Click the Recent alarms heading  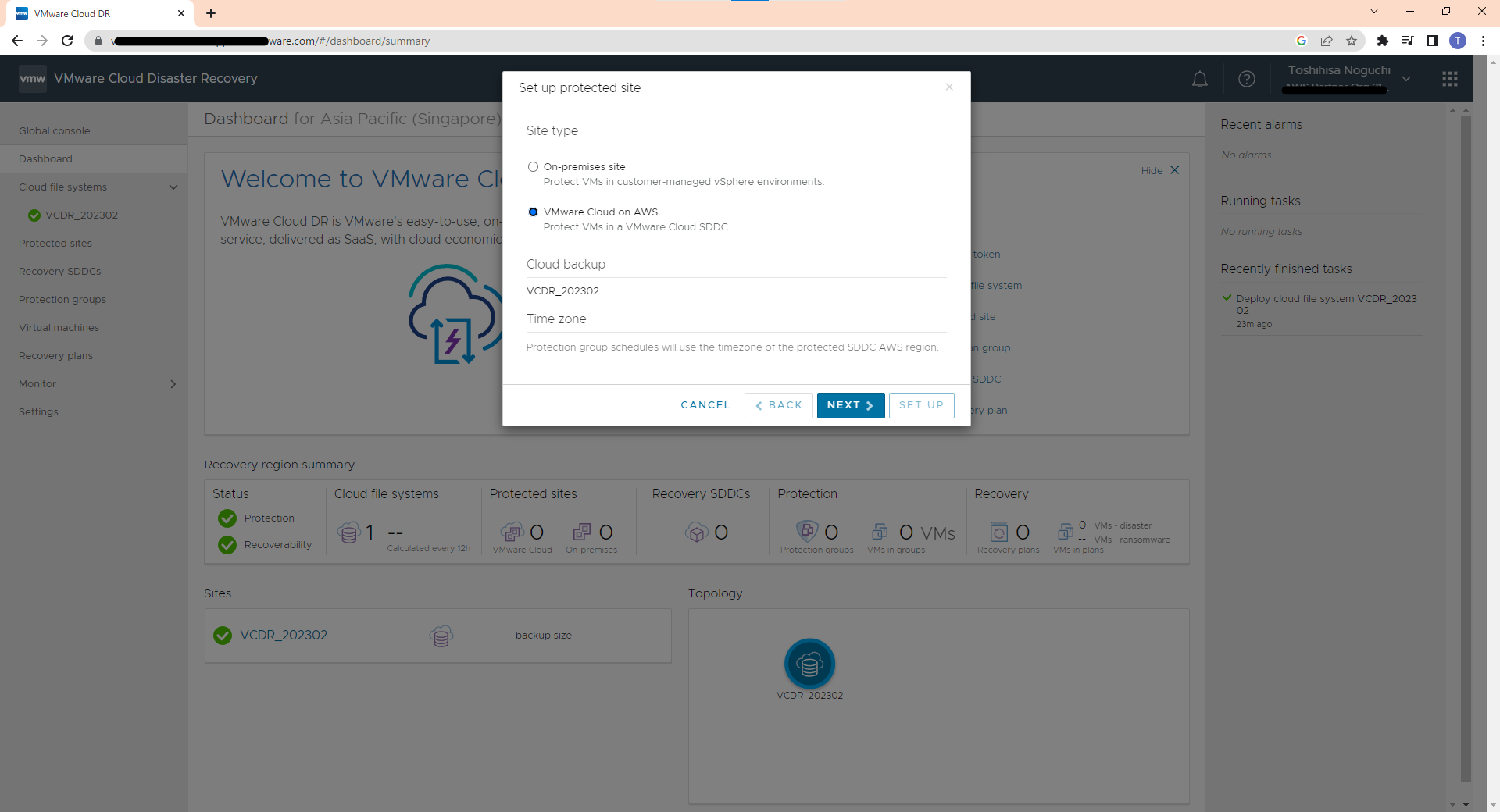[1261, 124]
